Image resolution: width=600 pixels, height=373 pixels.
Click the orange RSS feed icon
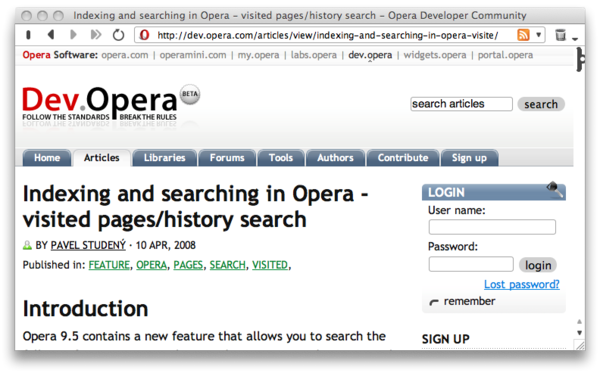[x=523, y=35]
